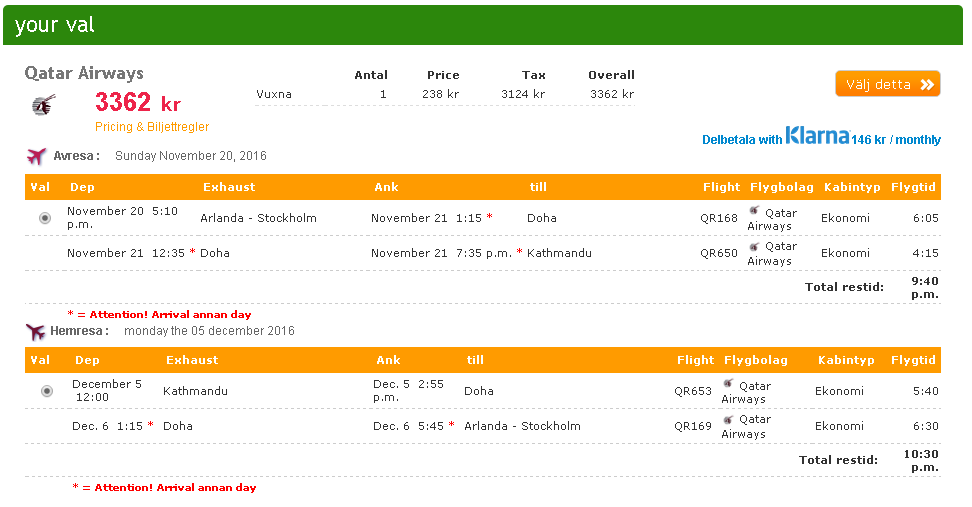Viewport: 972px width, 507px height.
Task: Click flight duration 6:30 in the QR169 row
Action: click(926, 426)
